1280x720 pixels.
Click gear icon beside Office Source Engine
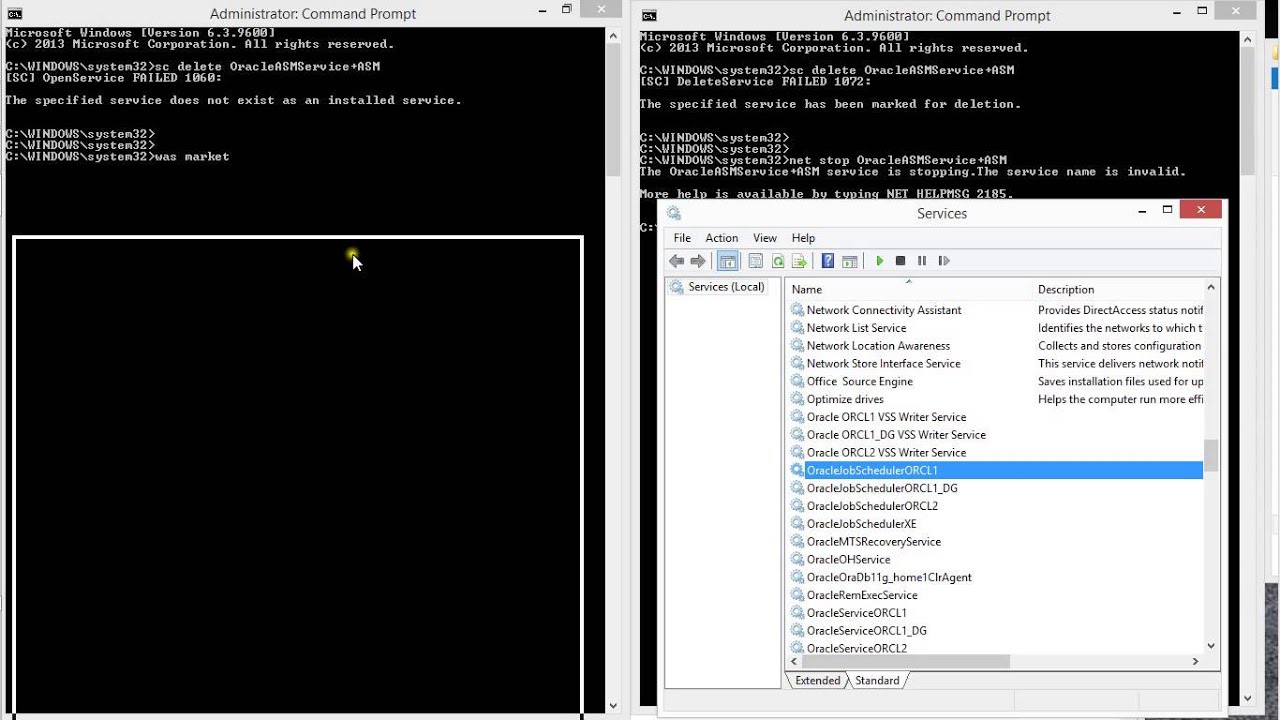(797, 381)
